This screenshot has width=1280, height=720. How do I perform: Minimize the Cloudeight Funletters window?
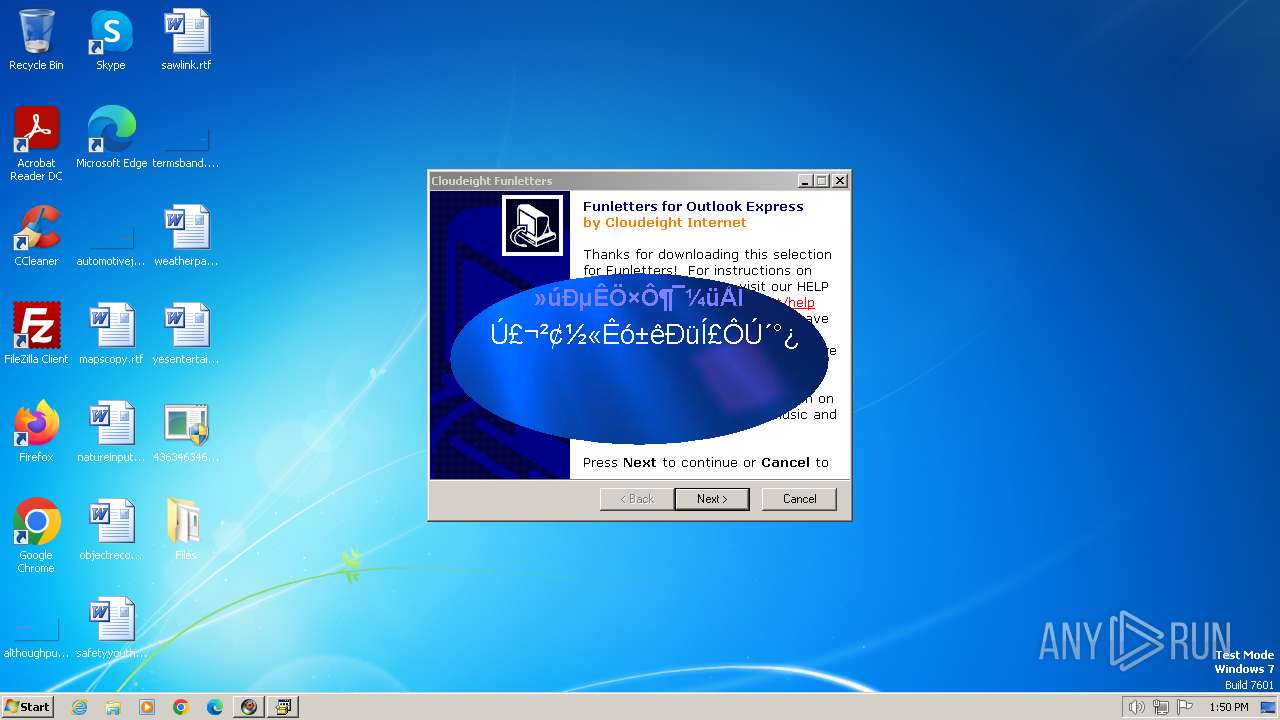click(805, 181)
